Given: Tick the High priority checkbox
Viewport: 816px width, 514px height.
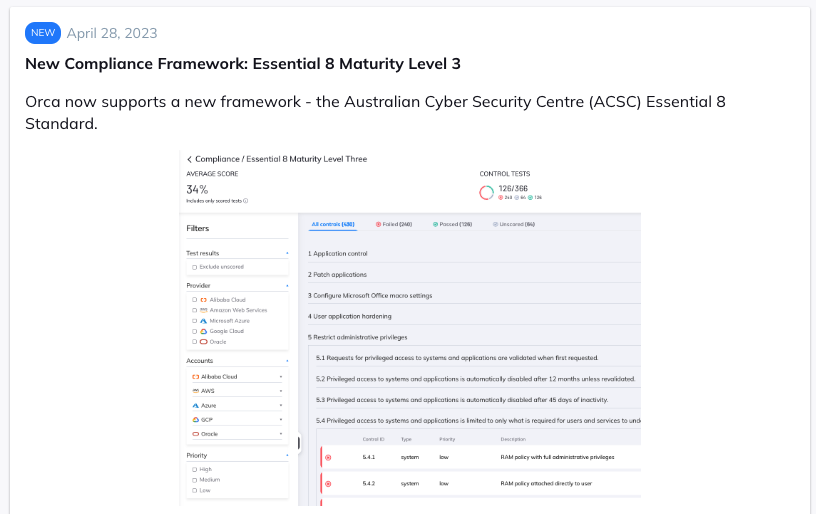Looking at the screenshot, I should click(x=195, y=470).
